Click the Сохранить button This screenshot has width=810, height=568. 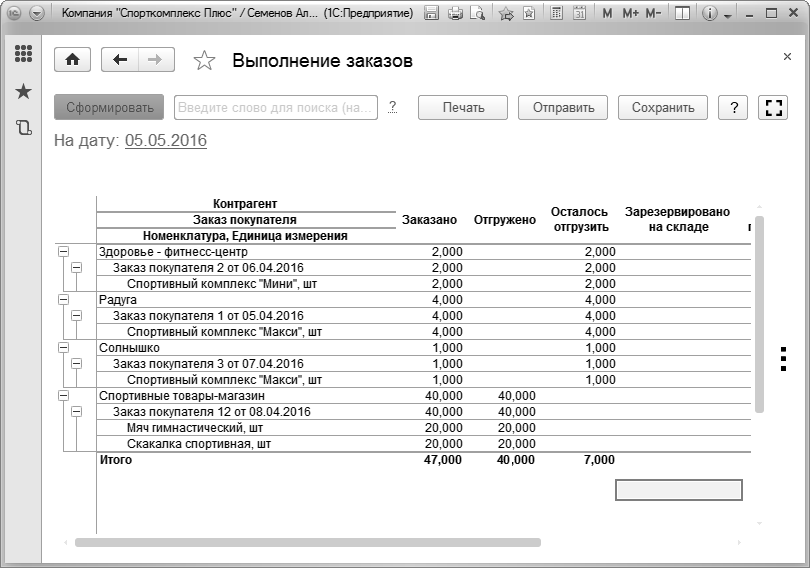[663, 107]
